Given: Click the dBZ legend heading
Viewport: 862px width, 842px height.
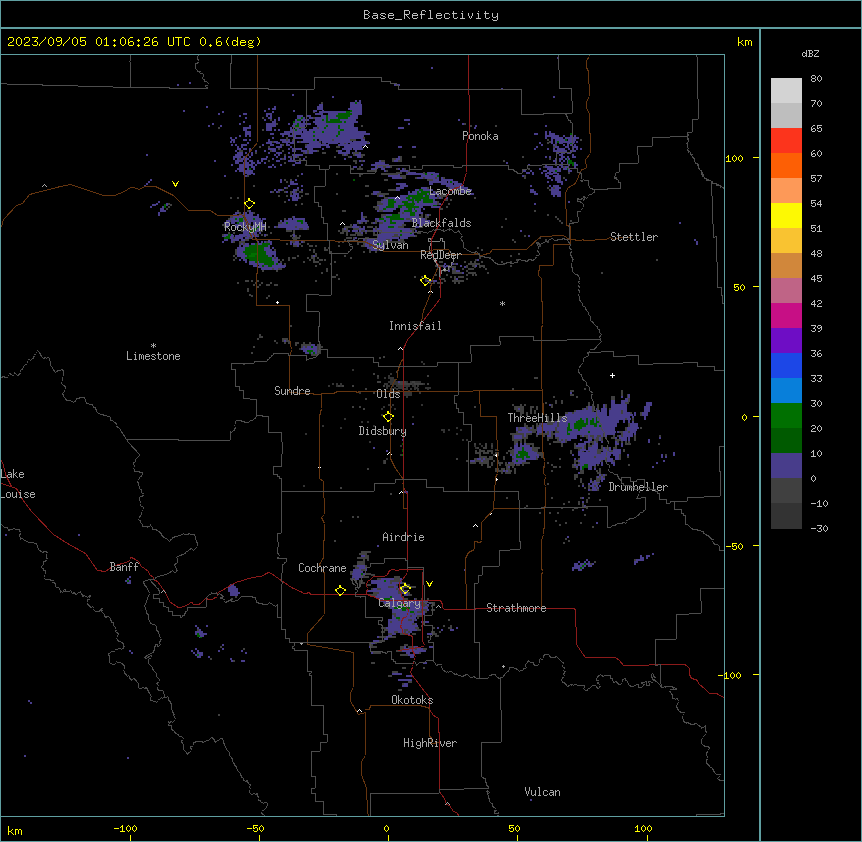Looking at the screenshot, I should click(810, 53).
